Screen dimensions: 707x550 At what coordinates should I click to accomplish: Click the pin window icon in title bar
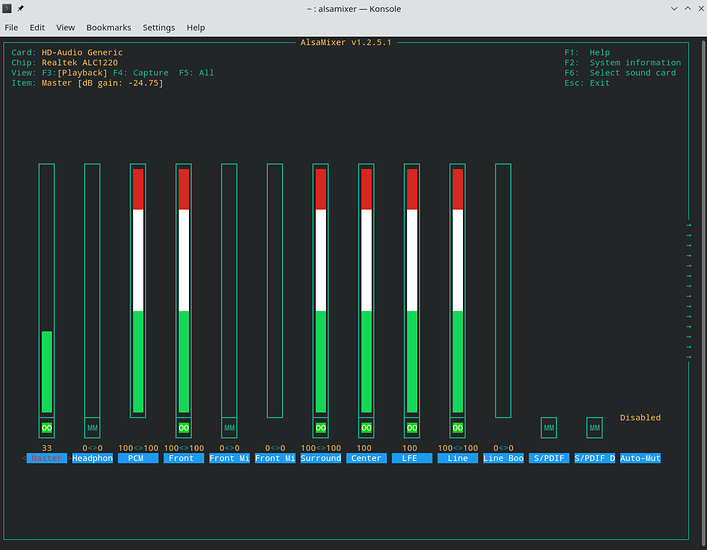point(21,8)
